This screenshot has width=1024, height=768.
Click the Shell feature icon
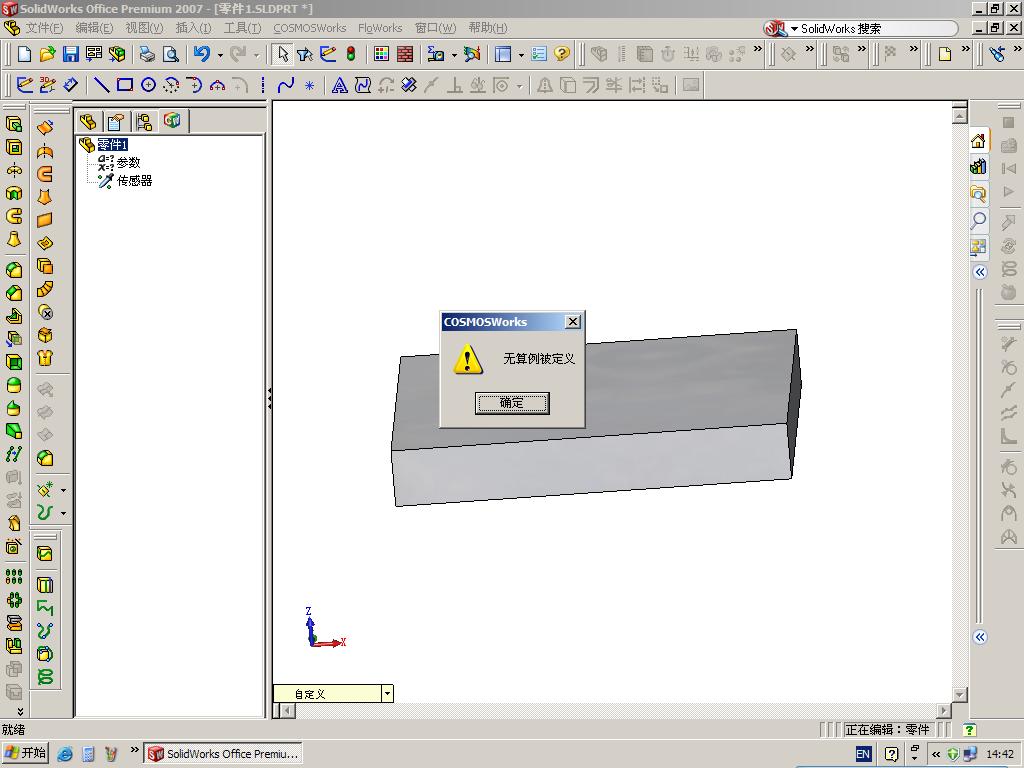point(14,361)
